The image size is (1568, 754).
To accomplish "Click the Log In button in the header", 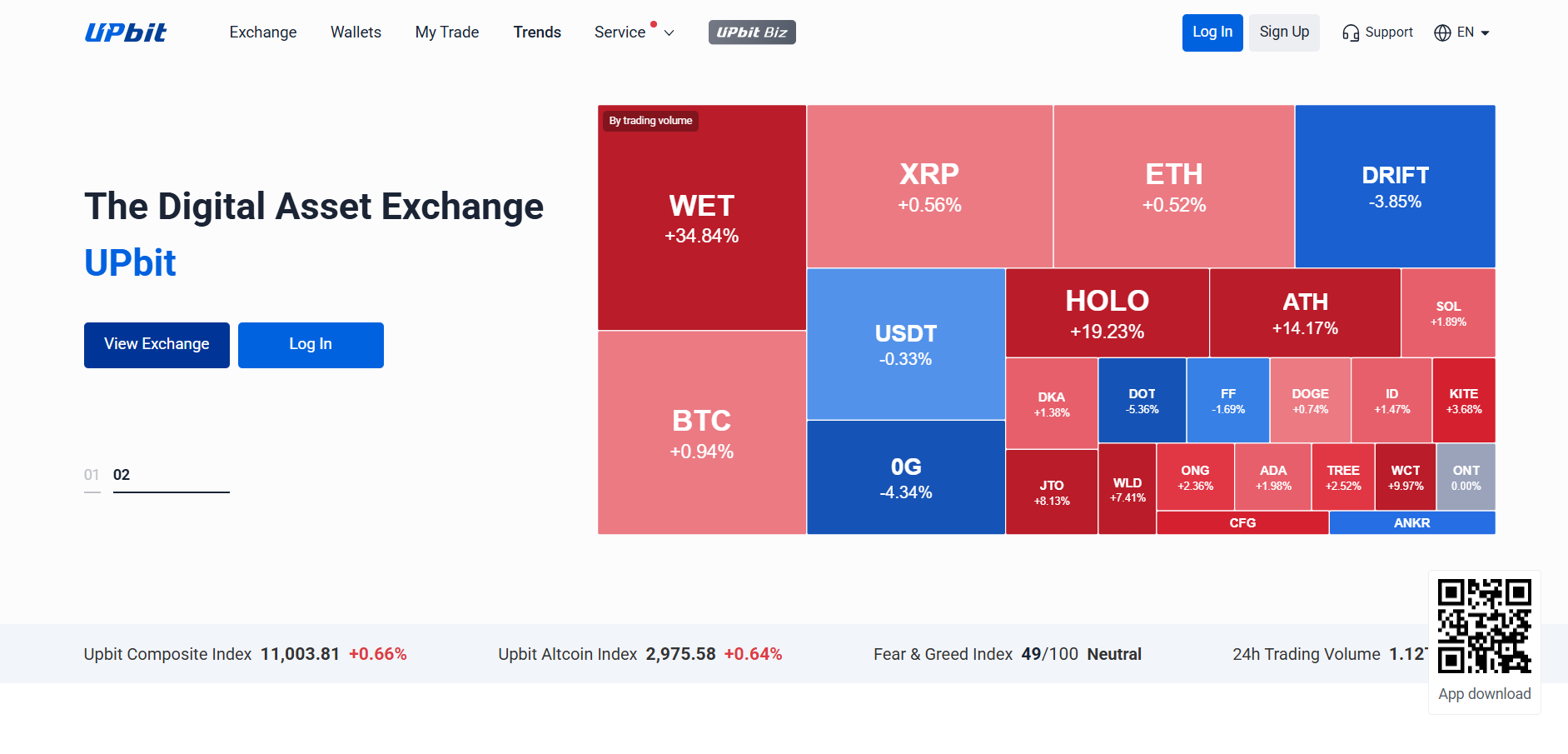I will point(1212,32).
